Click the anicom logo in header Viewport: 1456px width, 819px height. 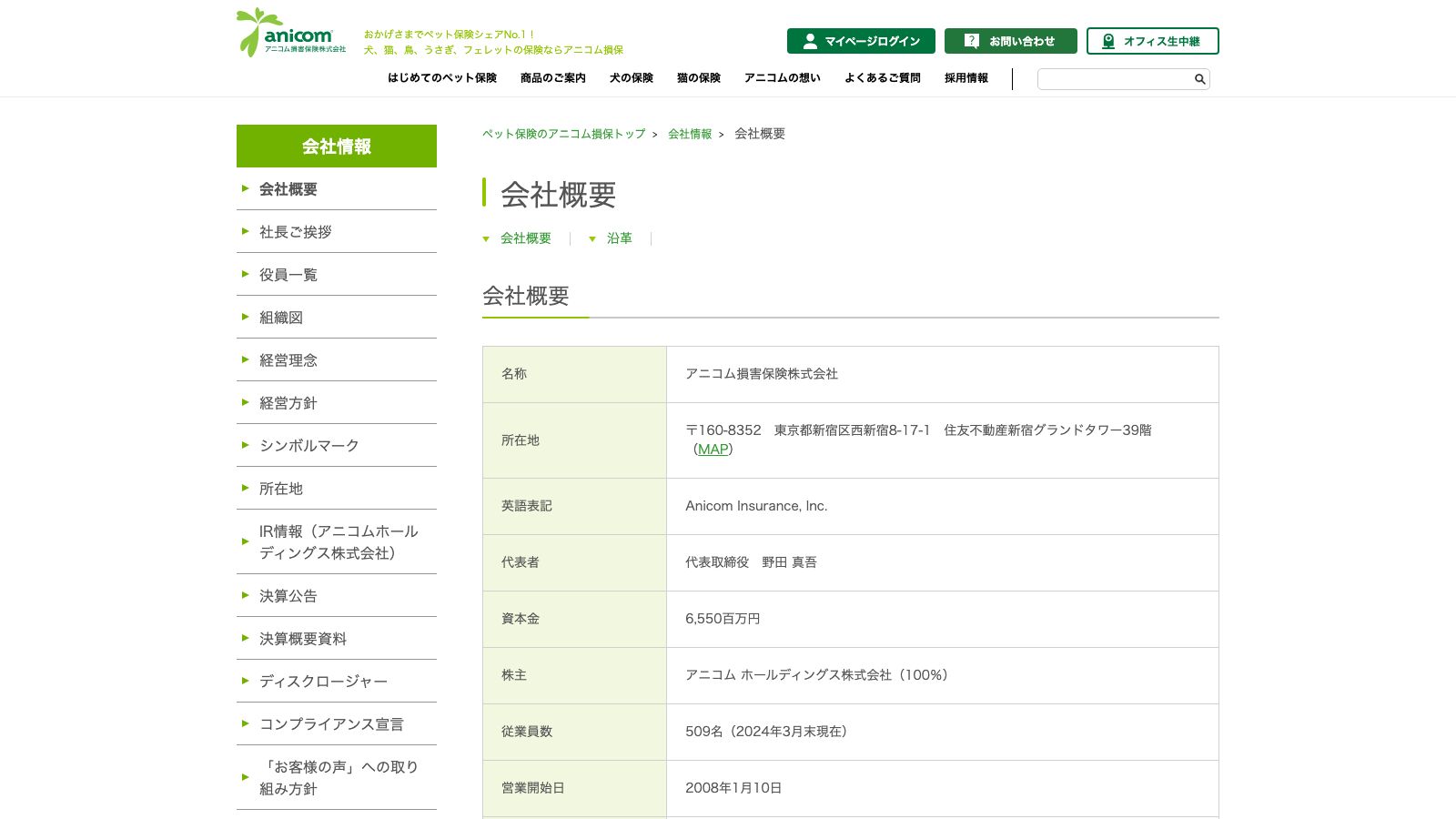(291, 33)
